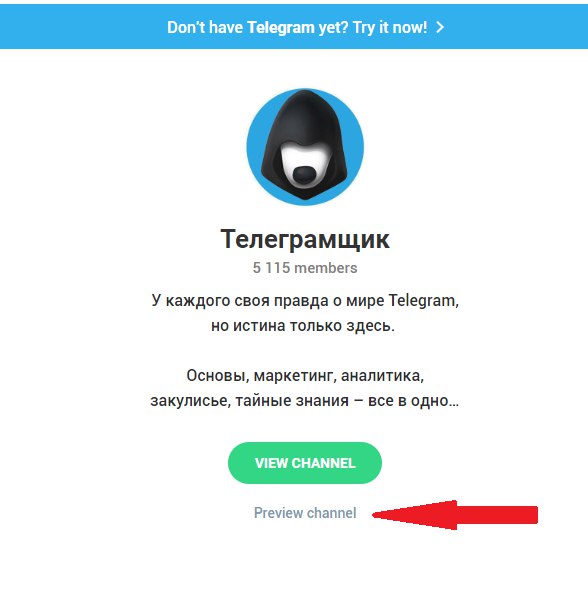Click the word 'members' under the title
Screen dimensions: 588x599
[326, 268]
